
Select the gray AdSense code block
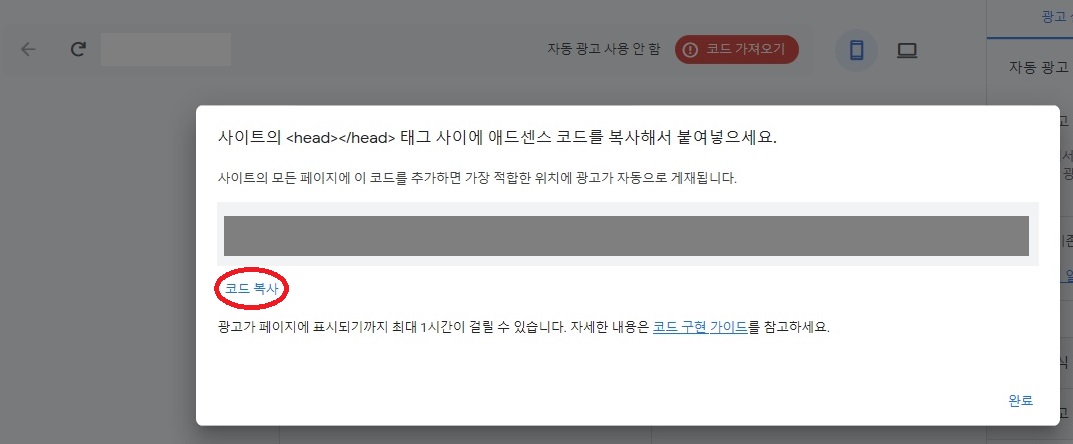626,236
